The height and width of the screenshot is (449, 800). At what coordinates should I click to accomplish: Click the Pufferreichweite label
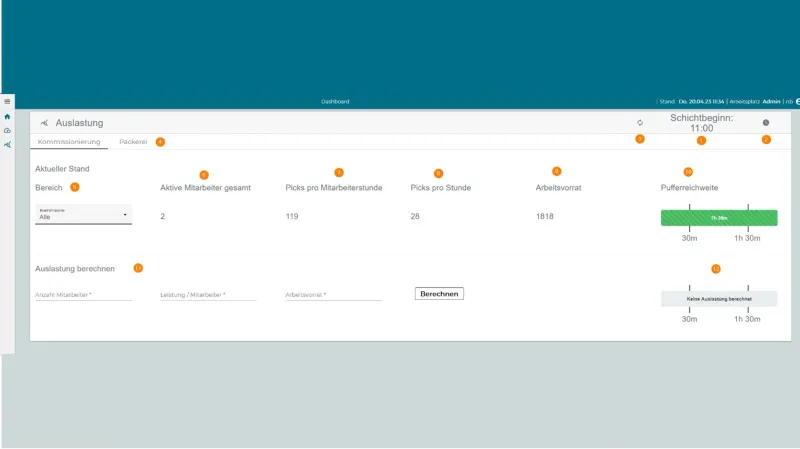pyautogui.click(x=689, y=188)
